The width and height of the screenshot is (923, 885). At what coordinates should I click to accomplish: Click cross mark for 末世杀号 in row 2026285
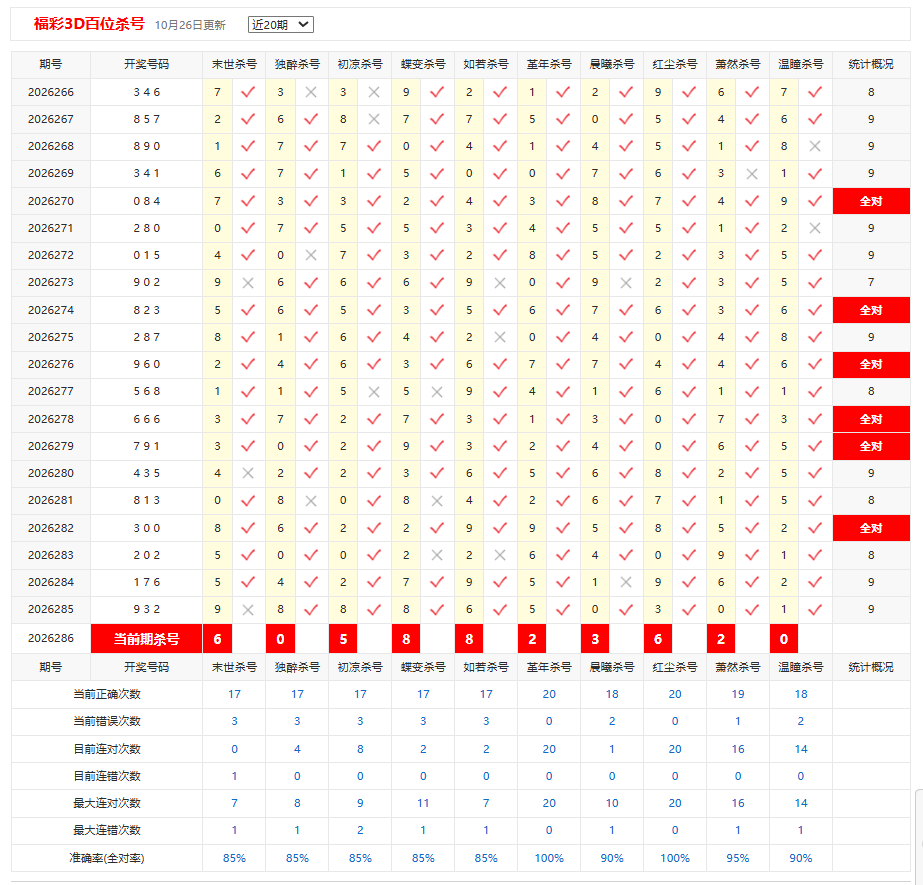(x=248, y=609)
